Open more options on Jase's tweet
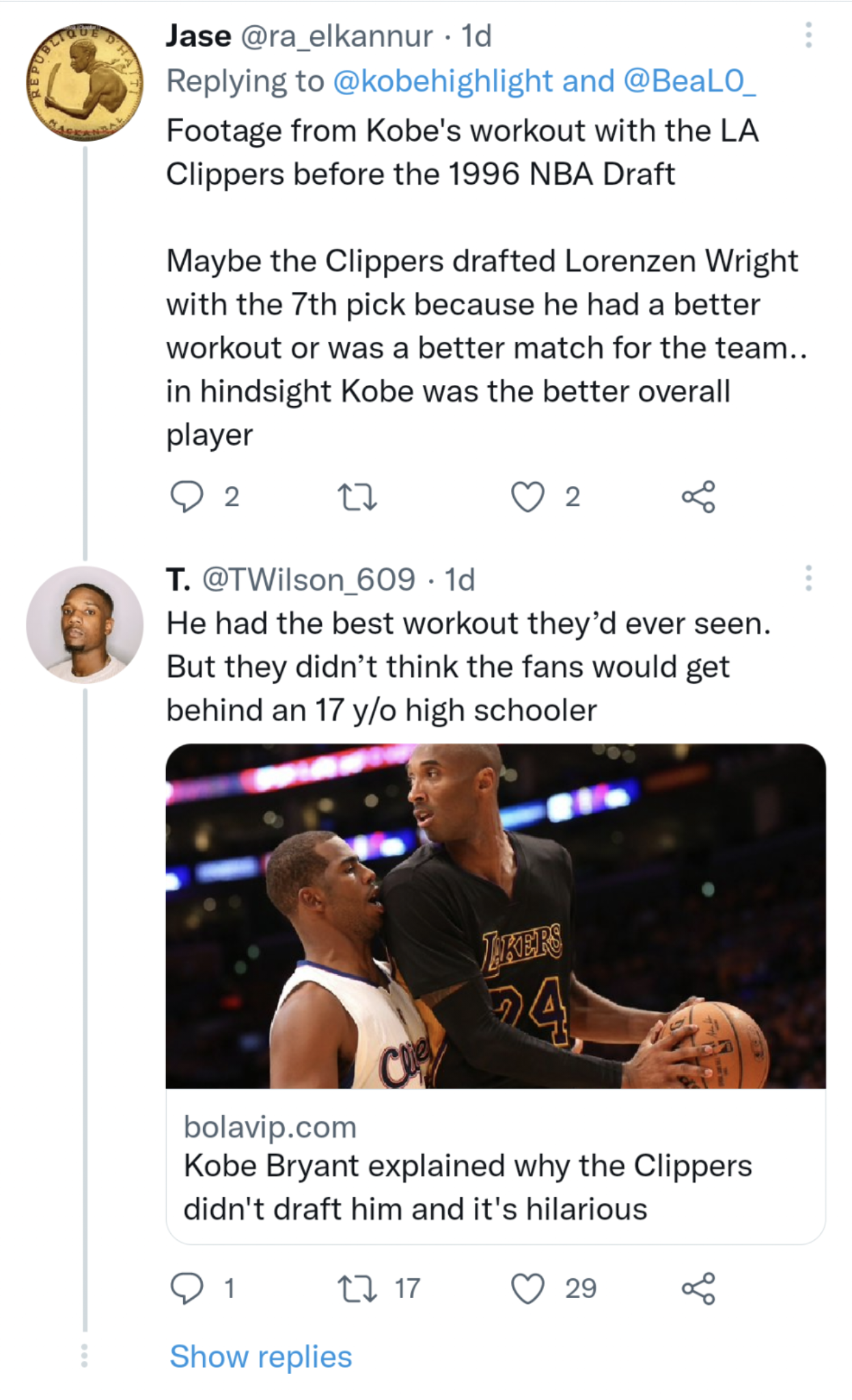 click(x=808, y=35)
